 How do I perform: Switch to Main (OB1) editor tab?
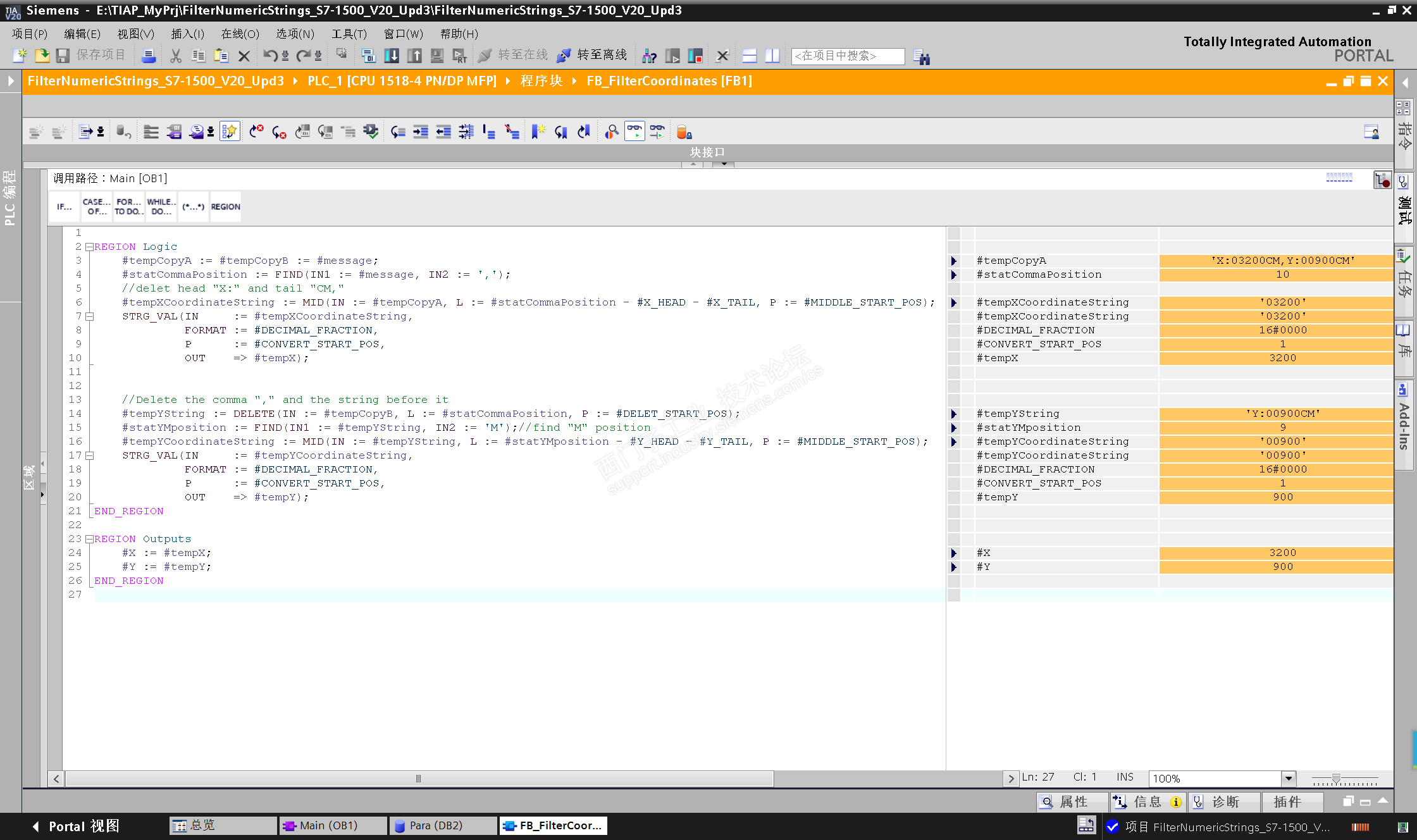328,825
